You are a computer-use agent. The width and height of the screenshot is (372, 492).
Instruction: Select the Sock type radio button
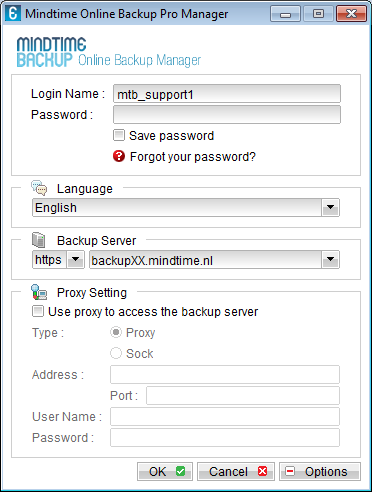[116, 353]
